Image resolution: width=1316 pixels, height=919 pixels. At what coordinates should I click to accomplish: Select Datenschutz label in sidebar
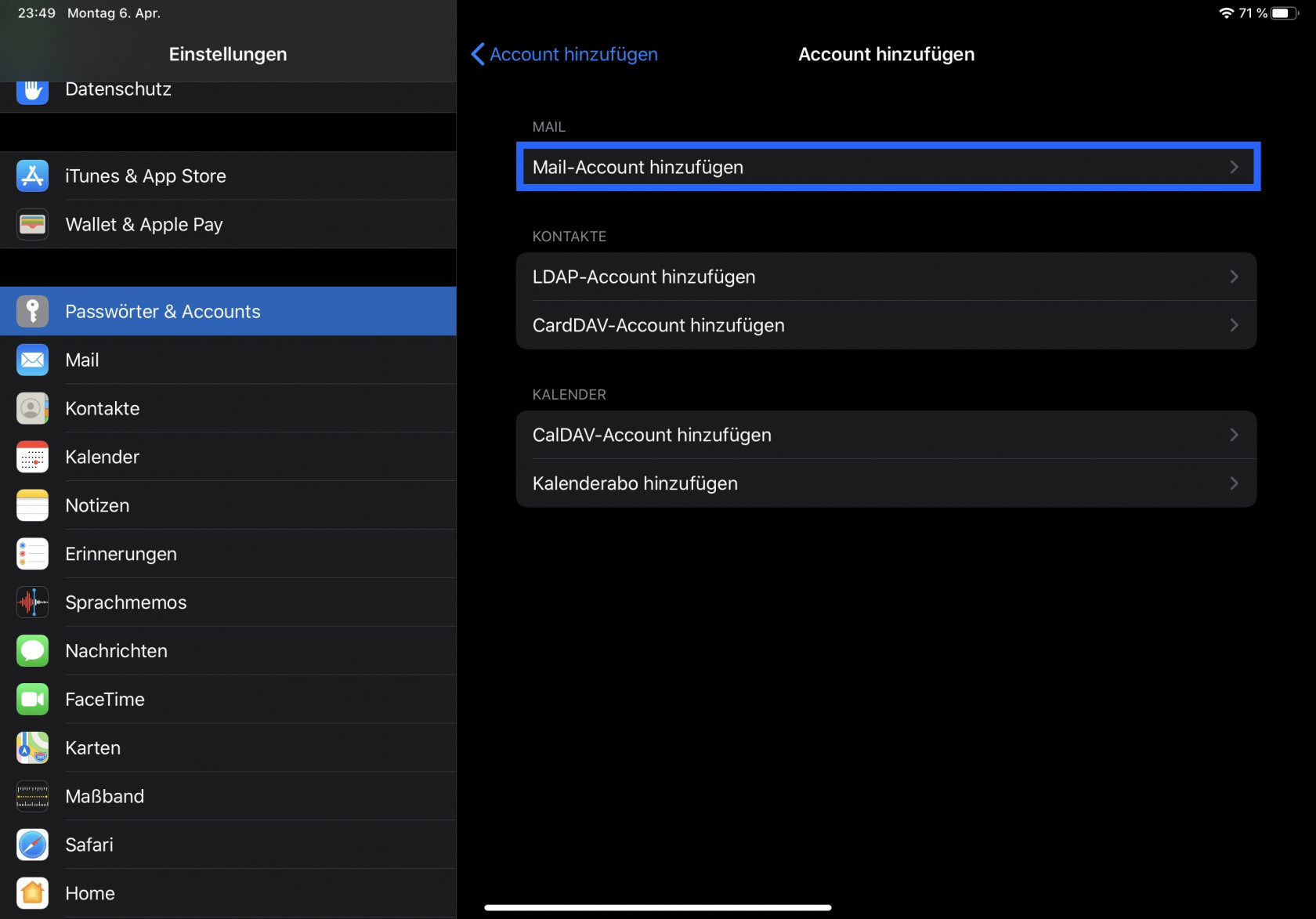(118, 91)
